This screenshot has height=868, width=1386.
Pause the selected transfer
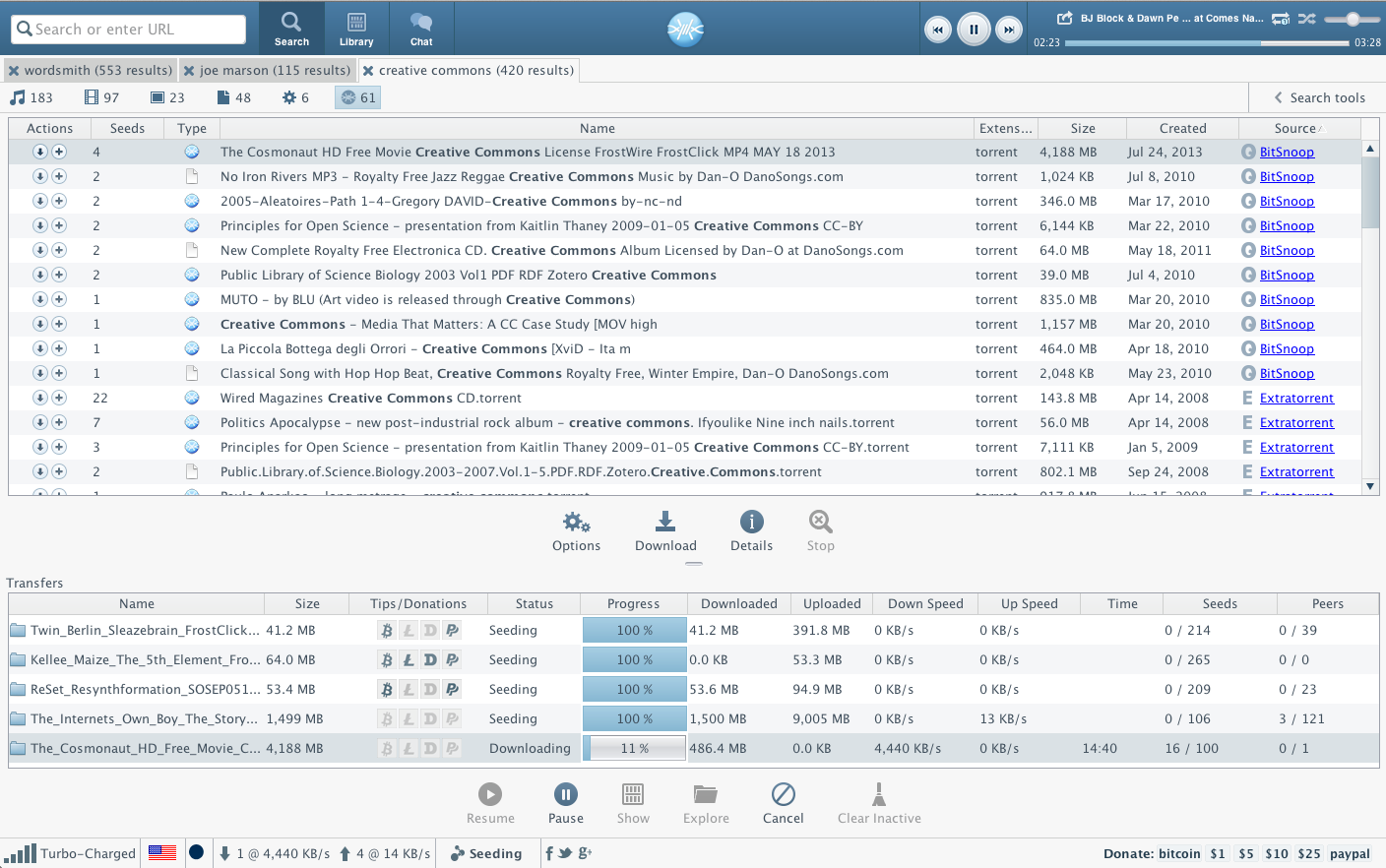[565, 803]
